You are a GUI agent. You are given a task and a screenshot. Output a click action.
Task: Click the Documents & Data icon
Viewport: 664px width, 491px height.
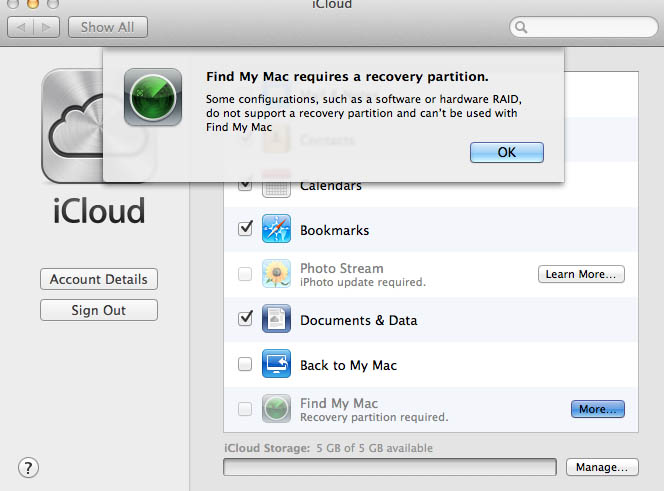tap(276, 319)
